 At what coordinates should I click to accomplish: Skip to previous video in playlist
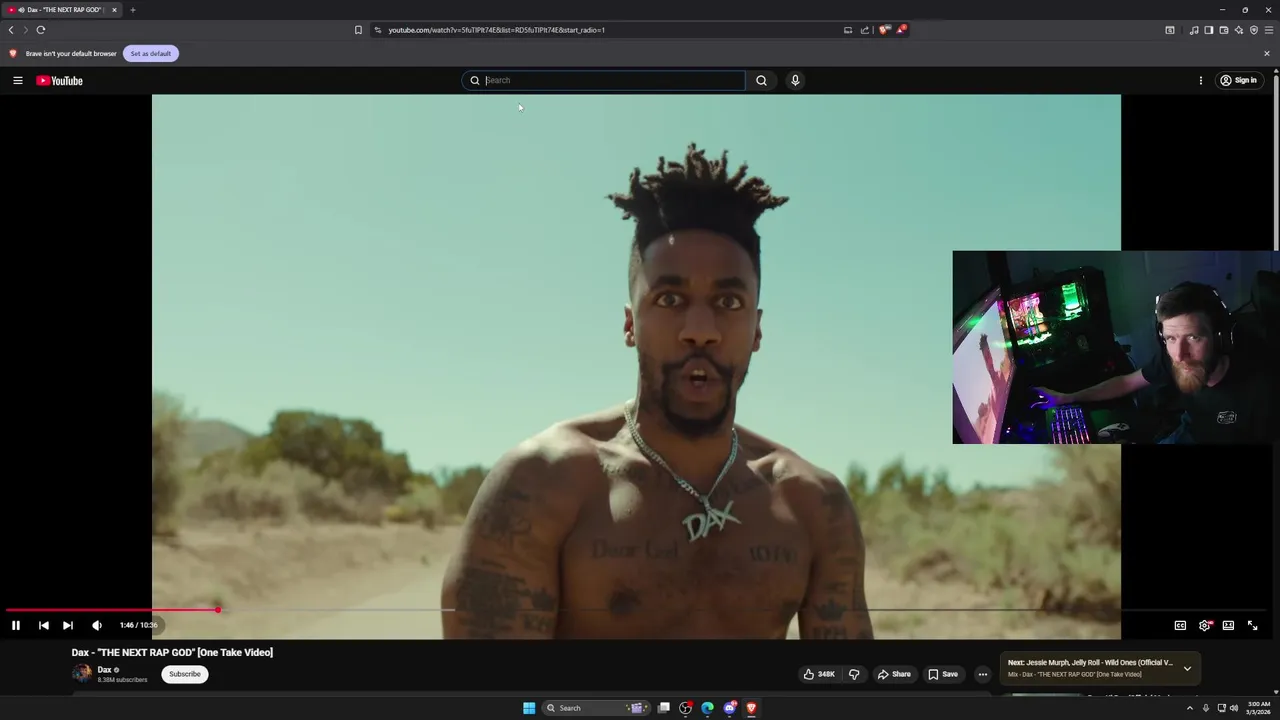(x=43, y=625)
